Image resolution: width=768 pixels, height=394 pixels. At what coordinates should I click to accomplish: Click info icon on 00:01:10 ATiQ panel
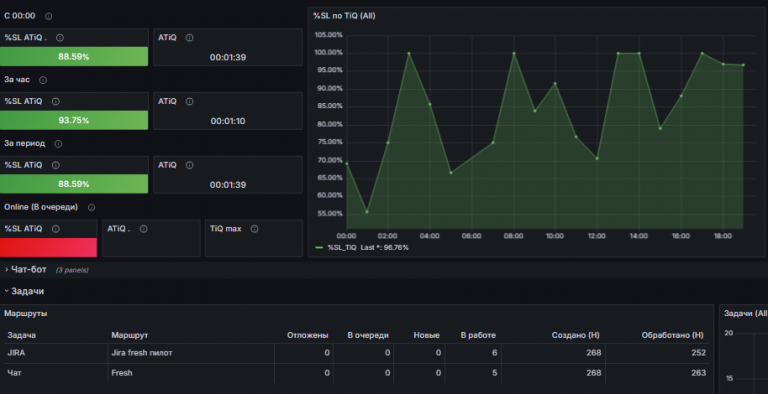(x=190, y=101)
